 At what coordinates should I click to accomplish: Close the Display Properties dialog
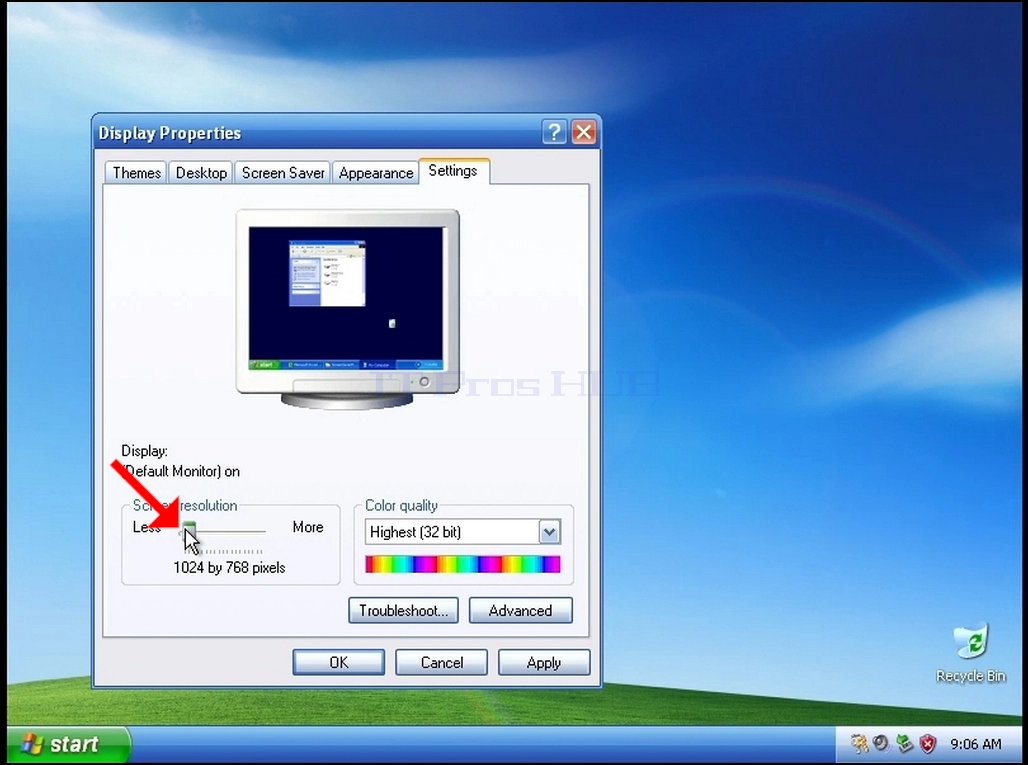(x=583, y=132)
